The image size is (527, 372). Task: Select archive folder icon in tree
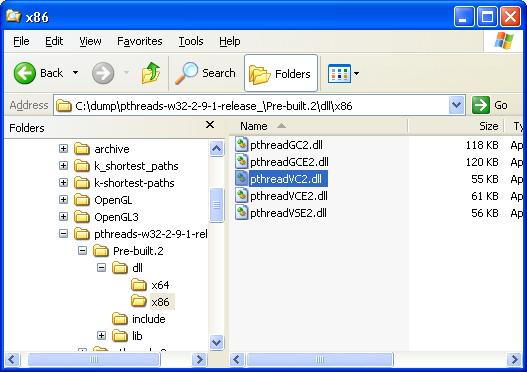82,148
